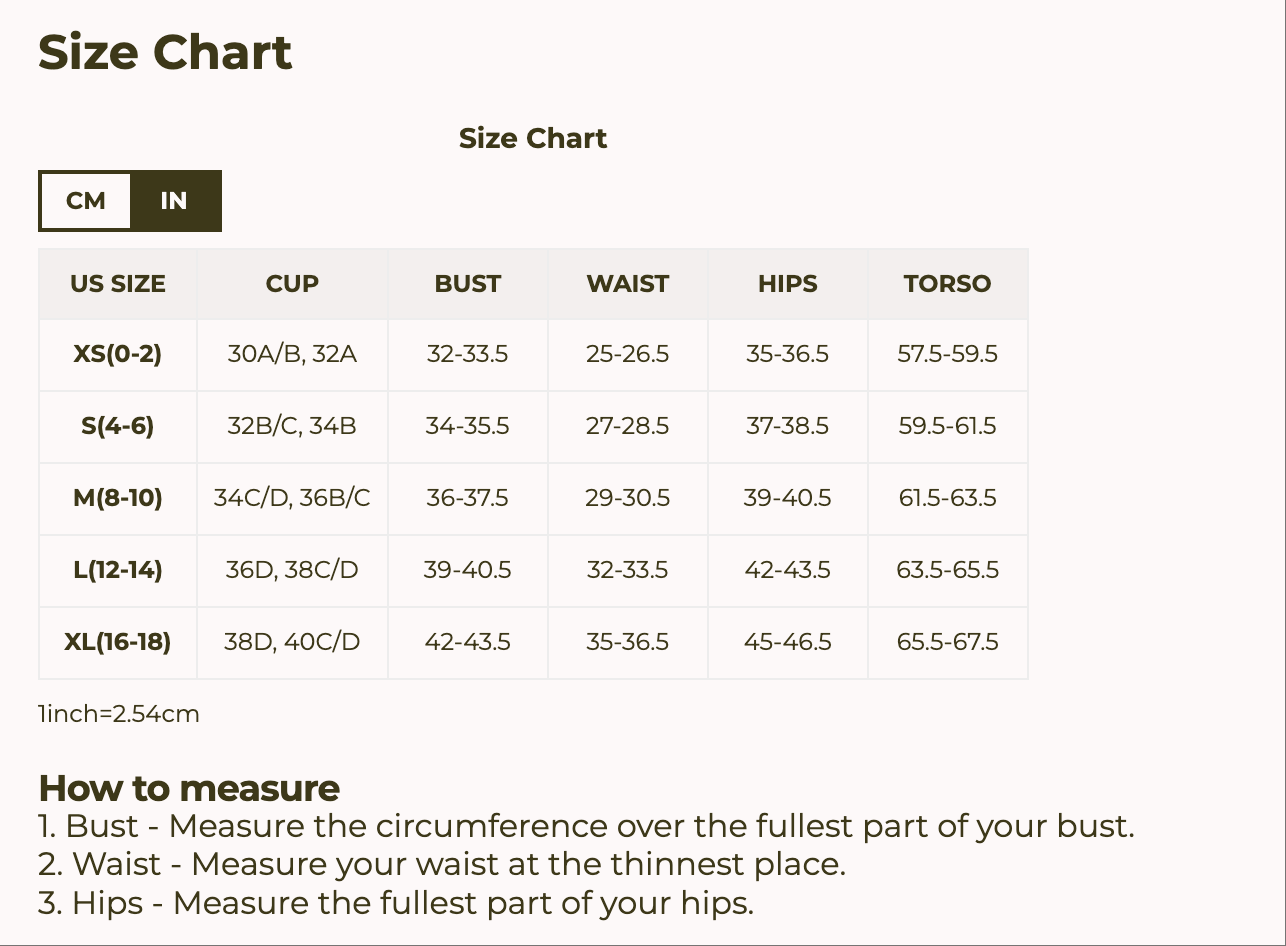Click the large Size Chart page title
The image size is (1286, 946).
click(x=165, y=52)
